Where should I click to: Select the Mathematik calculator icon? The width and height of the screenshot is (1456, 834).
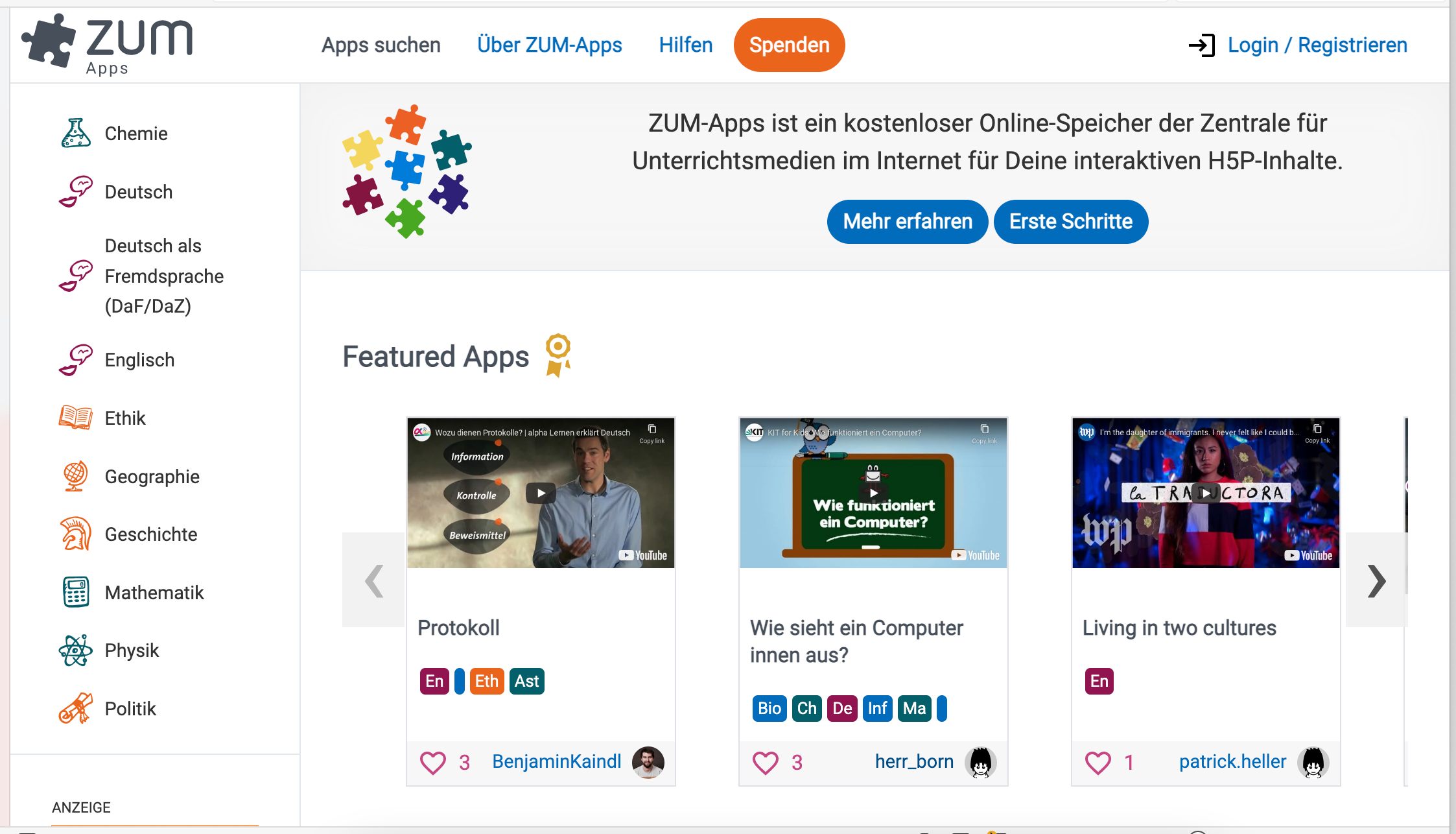[x=76, y=592]
